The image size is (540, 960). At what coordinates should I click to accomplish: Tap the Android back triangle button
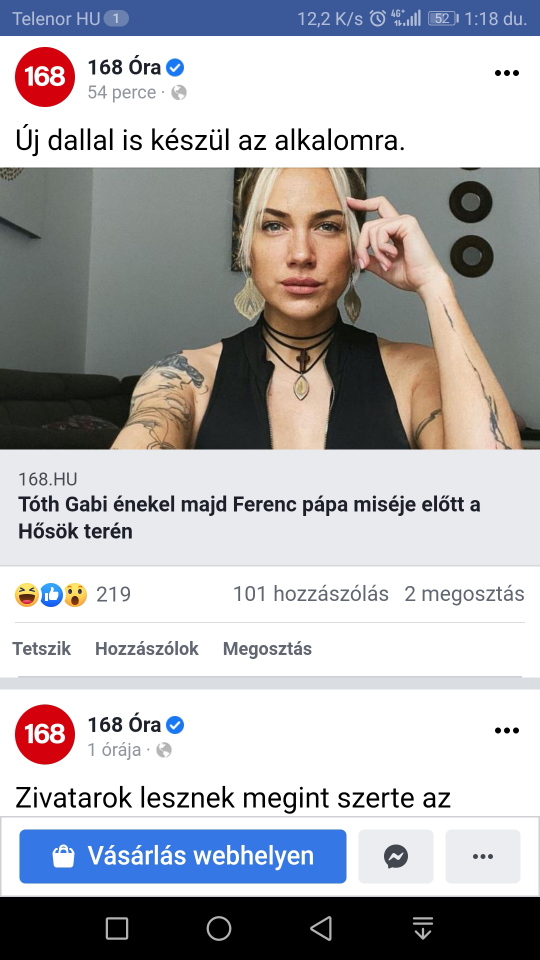(x=321, y=928)
